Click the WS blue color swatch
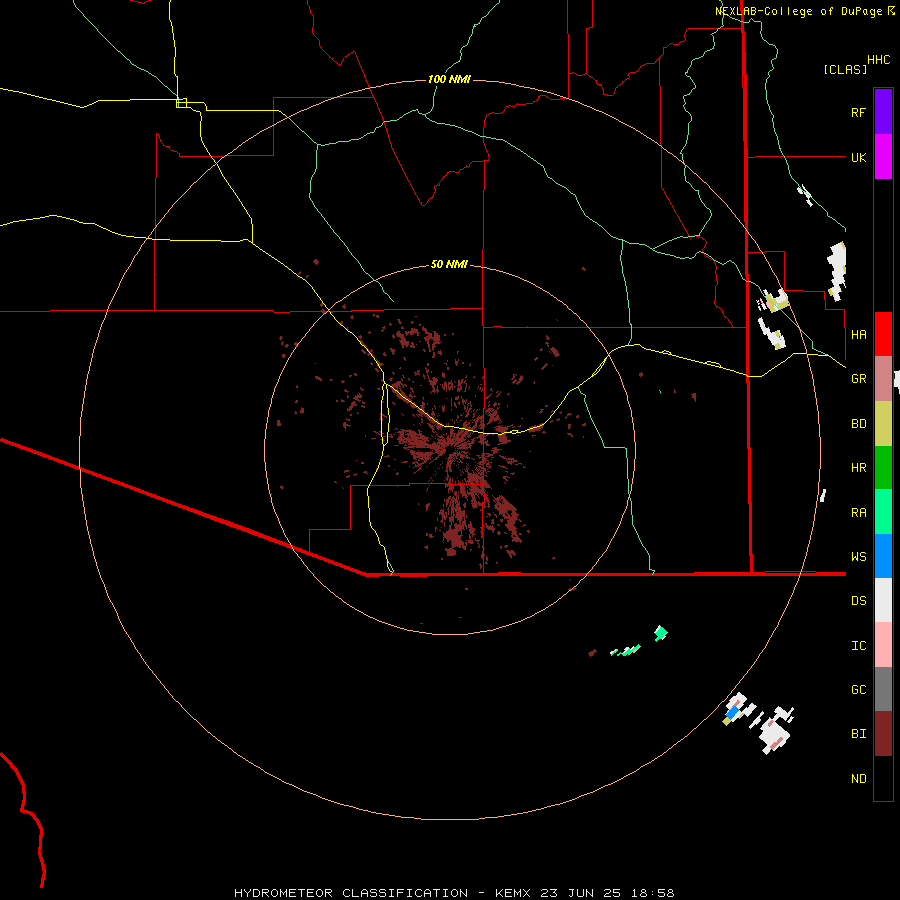This screenshot has width=900, height=900. [883, 556]
